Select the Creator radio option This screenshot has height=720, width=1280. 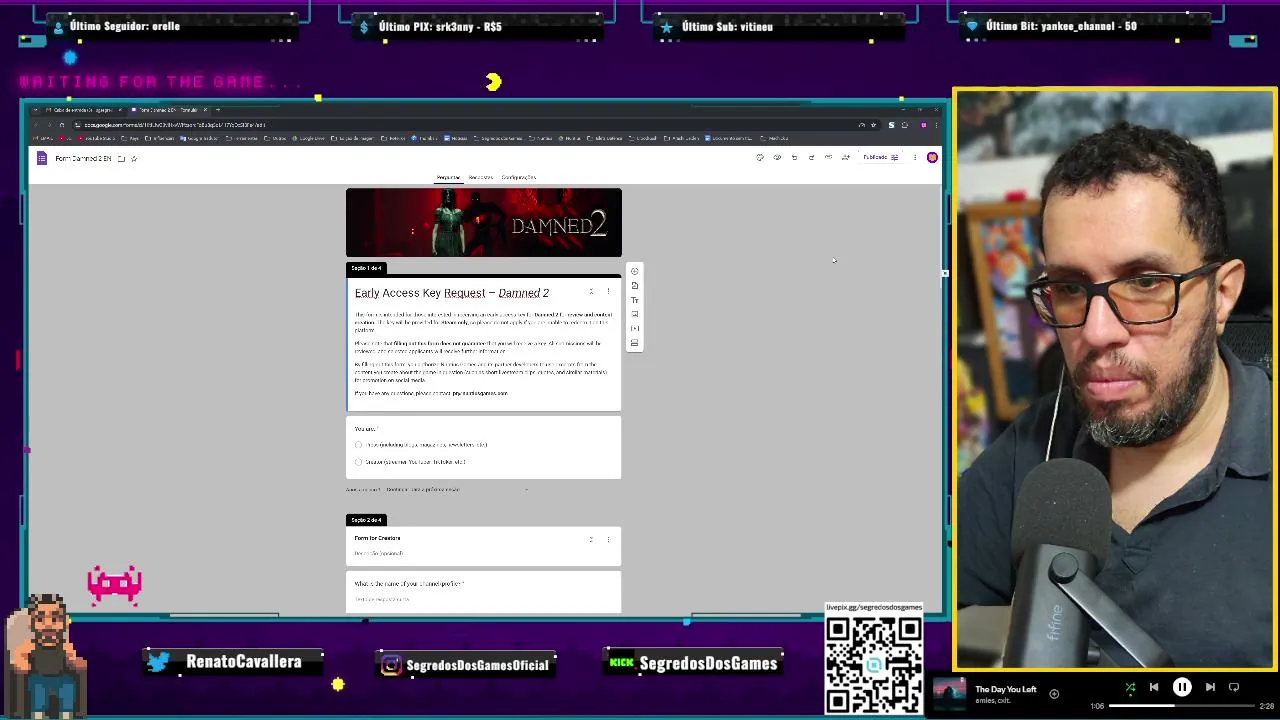click(359, 462)
